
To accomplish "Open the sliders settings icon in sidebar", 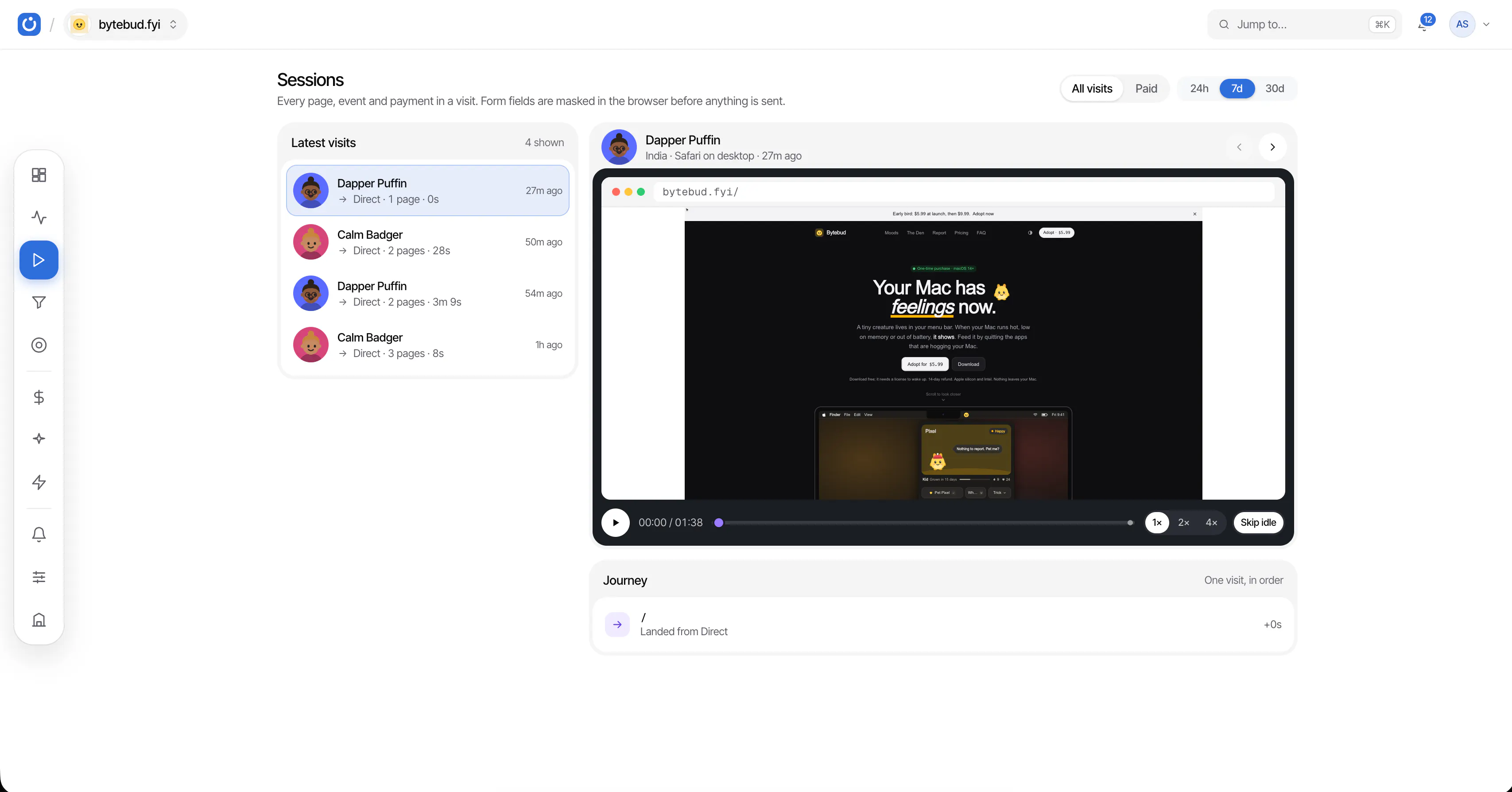I will click(39, 577).
